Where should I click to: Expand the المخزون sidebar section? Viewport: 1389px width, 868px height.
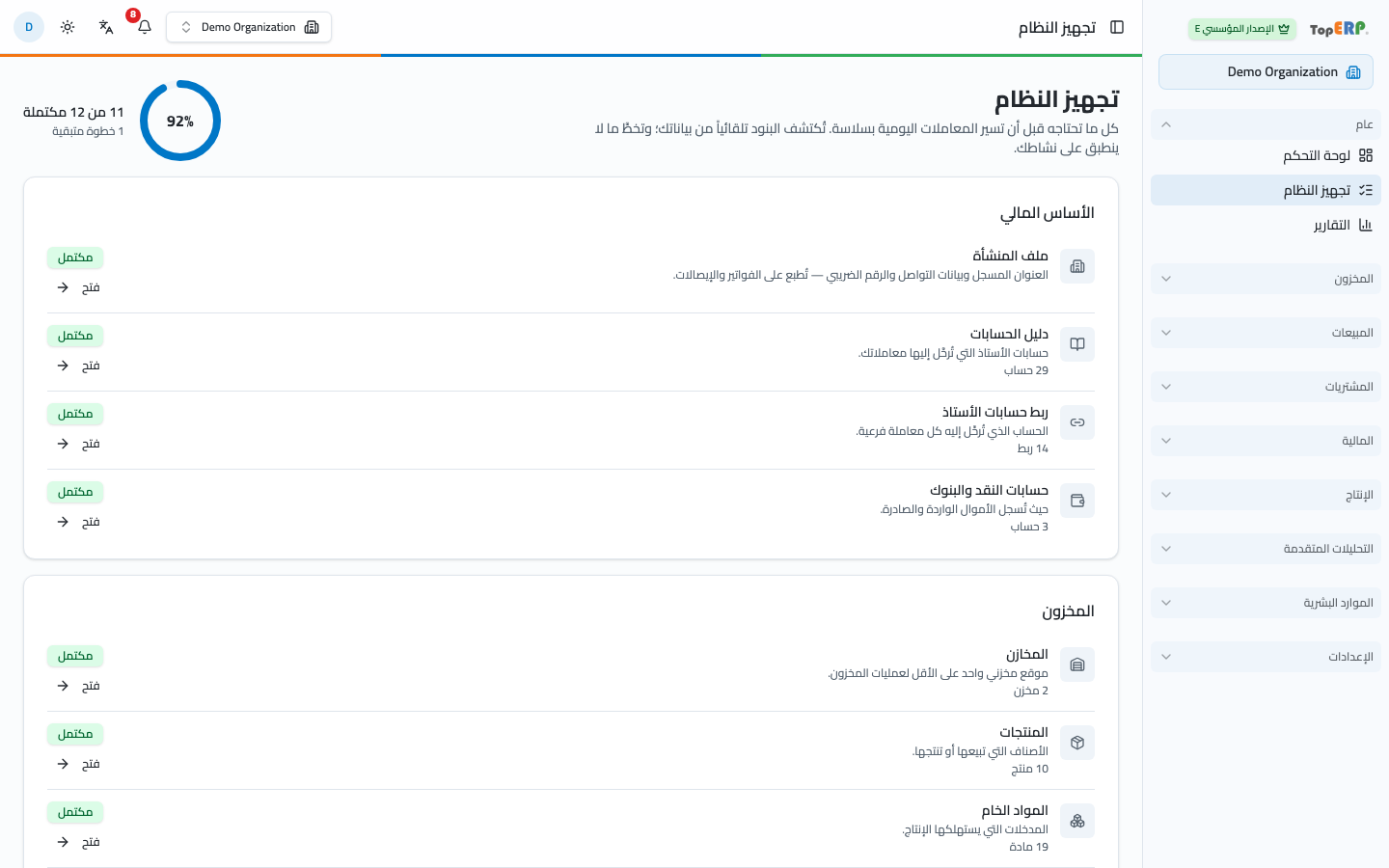tap(1266, 279)
